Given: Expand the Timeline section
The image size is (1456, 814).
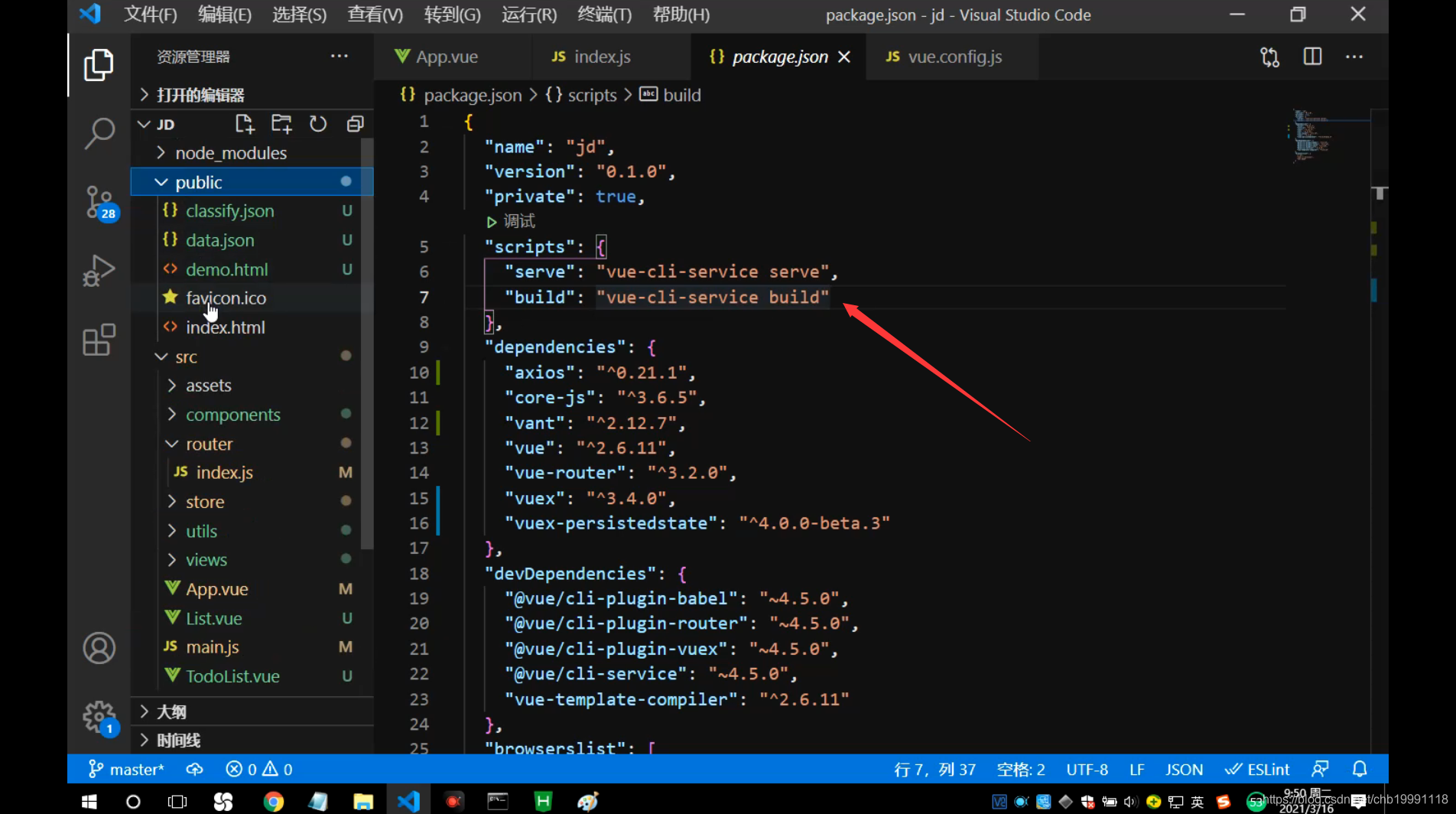Looking at the screenshot, I should pyautogui.click(x=252, y=741).
